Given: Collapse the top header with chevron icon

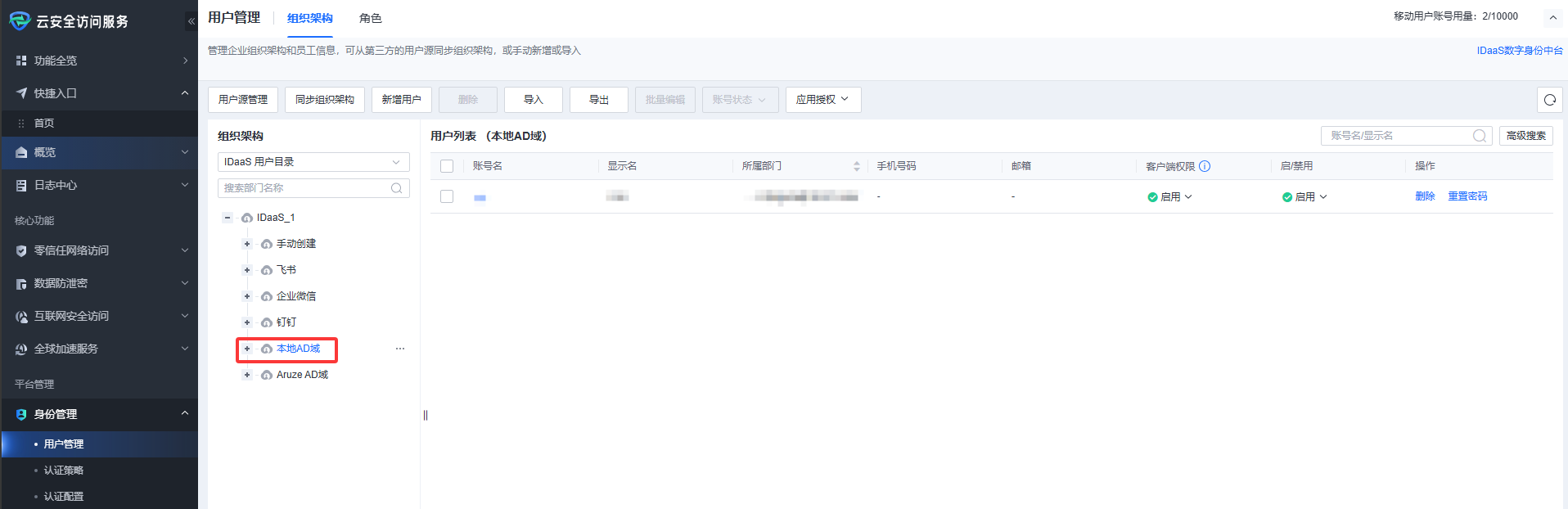Looking at the screenshot, I should [1552, 17].
